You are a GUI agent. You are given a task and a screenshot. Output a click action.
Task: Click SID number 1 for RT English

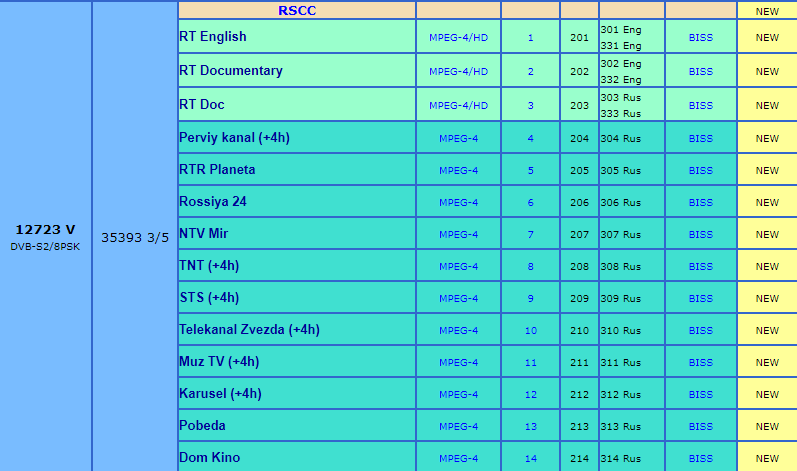coord(531,38)
